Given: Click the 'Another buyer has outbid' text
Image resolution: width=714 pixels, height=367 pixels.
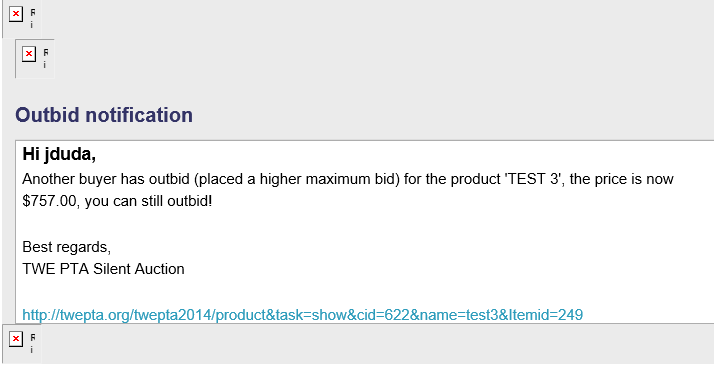Looking at the screenshot, I should tap(106, 179).
